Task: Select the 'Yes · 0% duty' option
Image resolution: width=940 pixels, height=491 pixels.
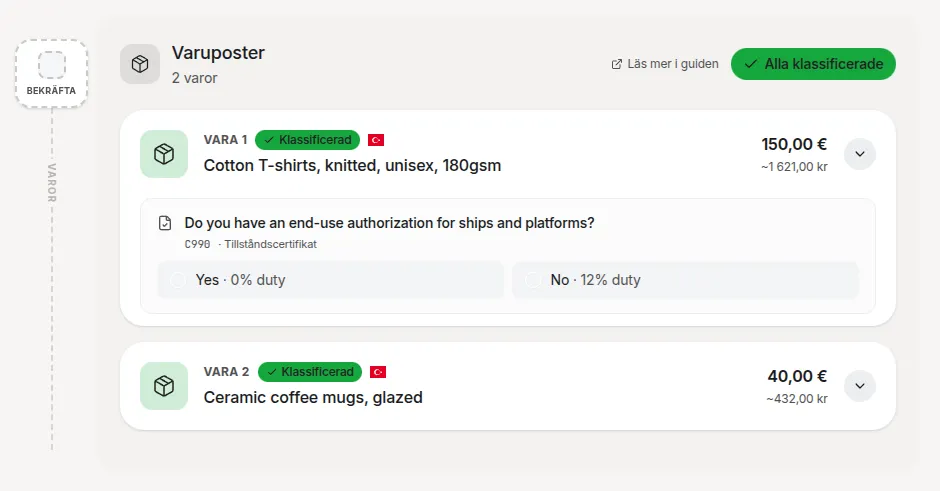Action: [x=330, y=280]
